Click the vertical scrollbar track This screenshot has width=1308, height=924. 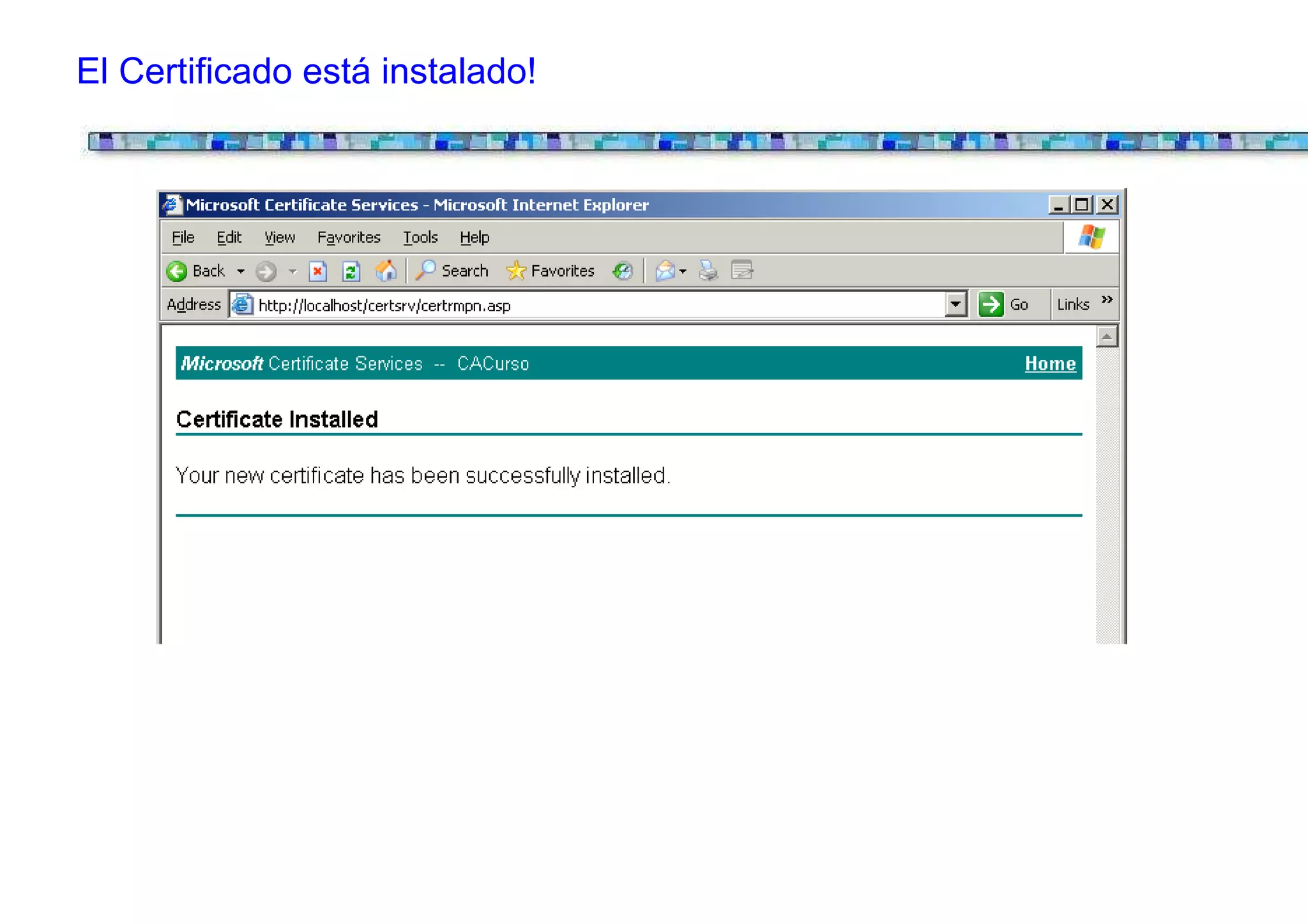[x=1107, y=495]
